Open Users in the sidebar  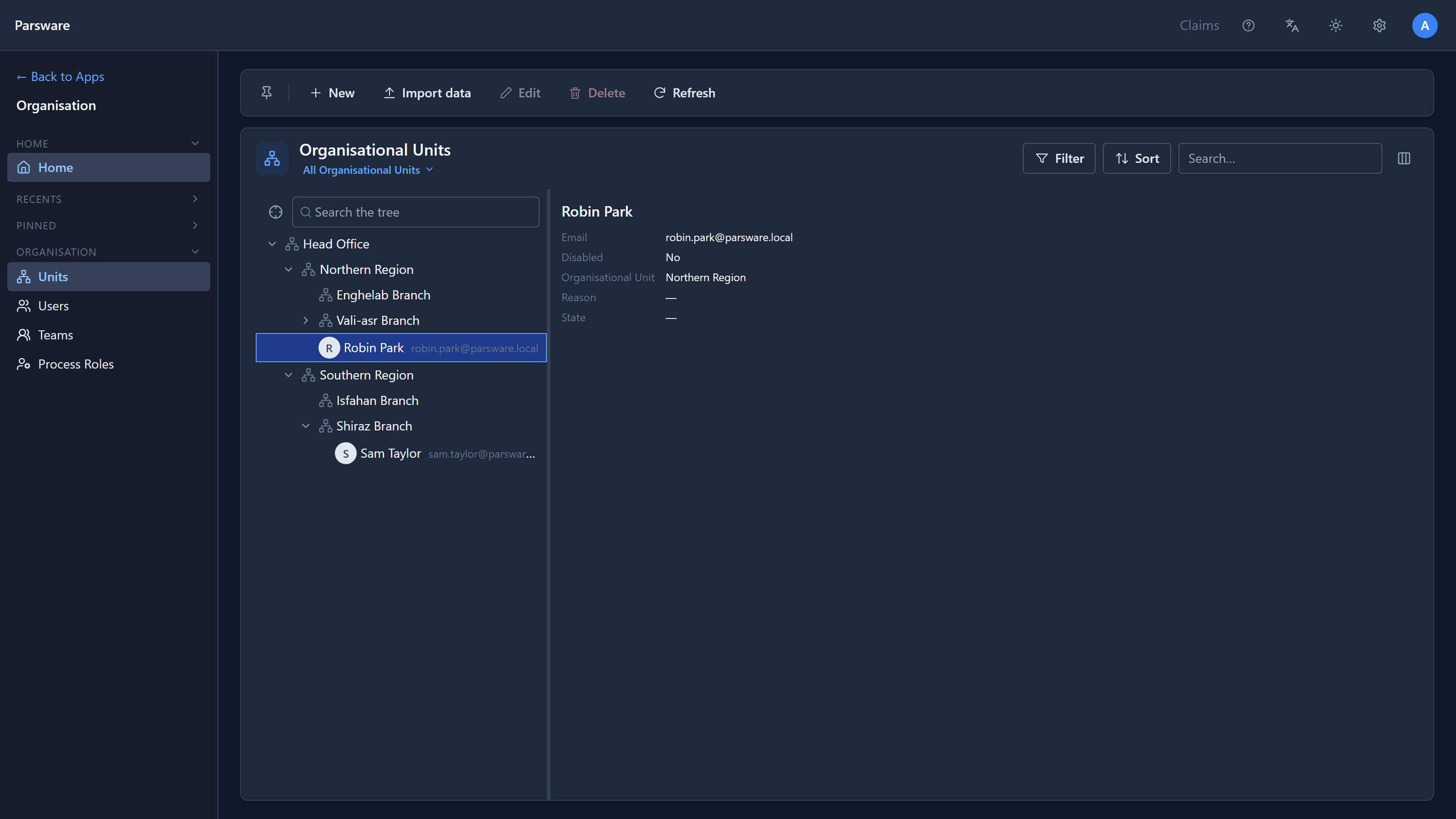coord(109,306)
